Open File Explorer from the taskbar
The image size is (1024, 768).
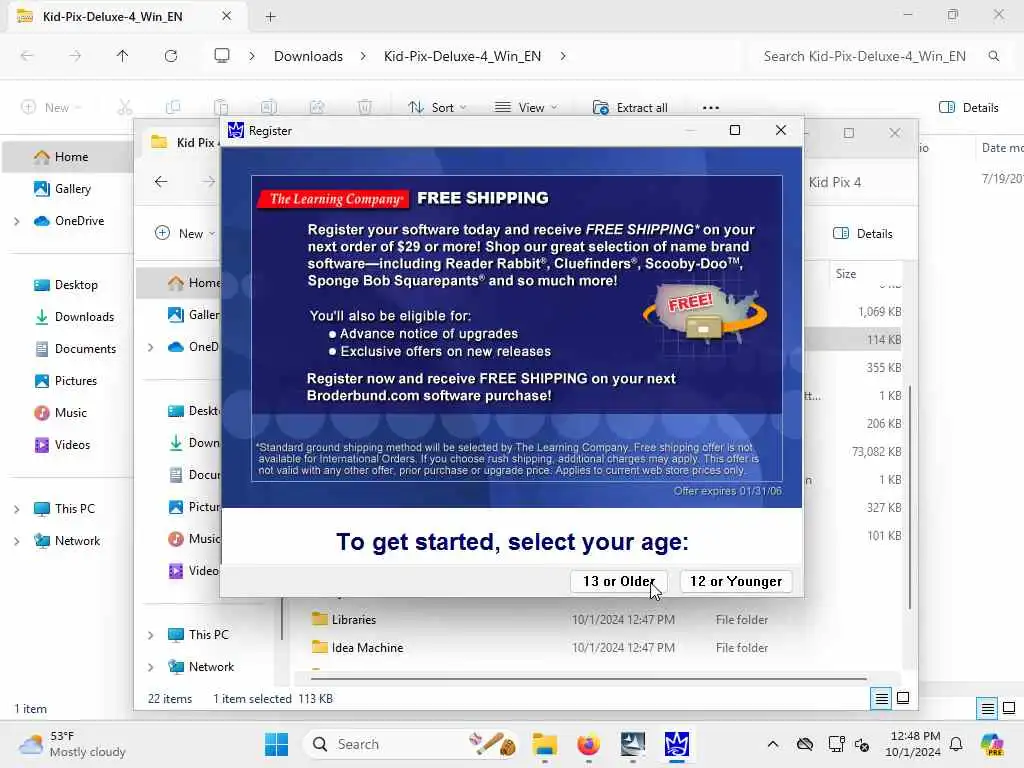click(x=544, y=744)
